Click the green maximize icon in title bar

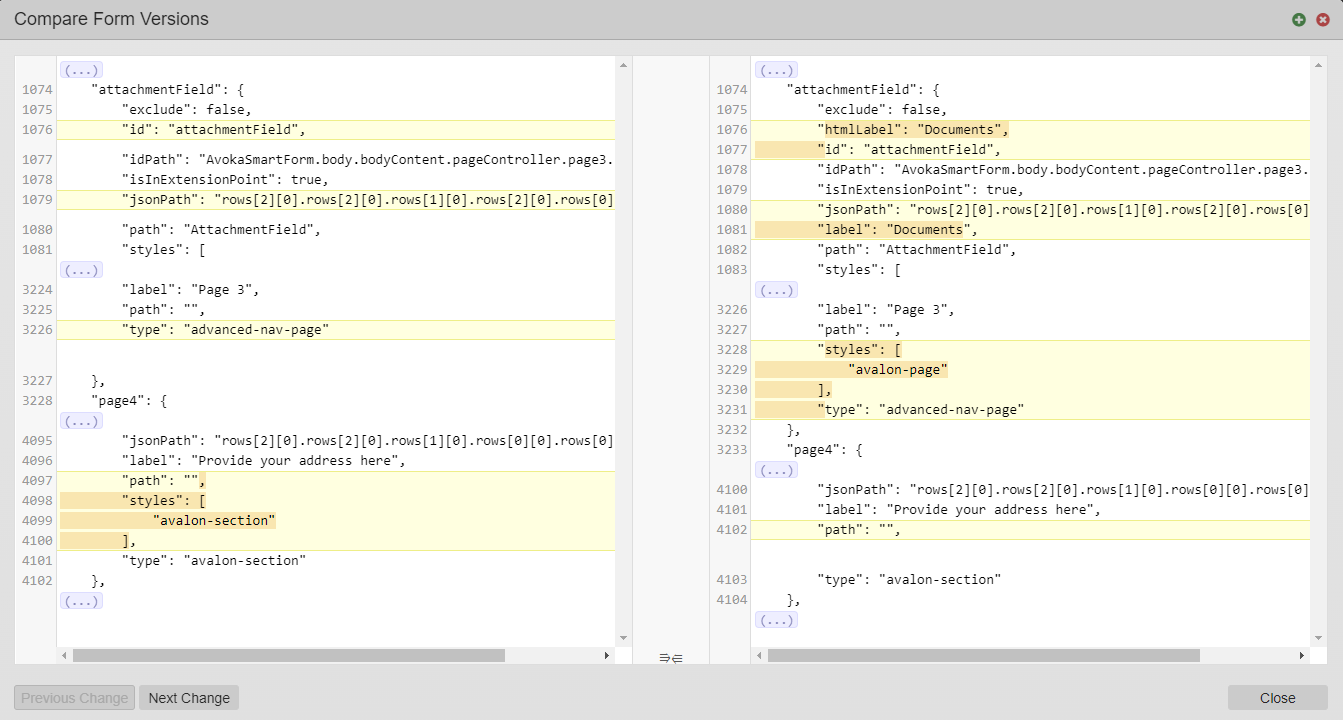[x=1298, y=20]
